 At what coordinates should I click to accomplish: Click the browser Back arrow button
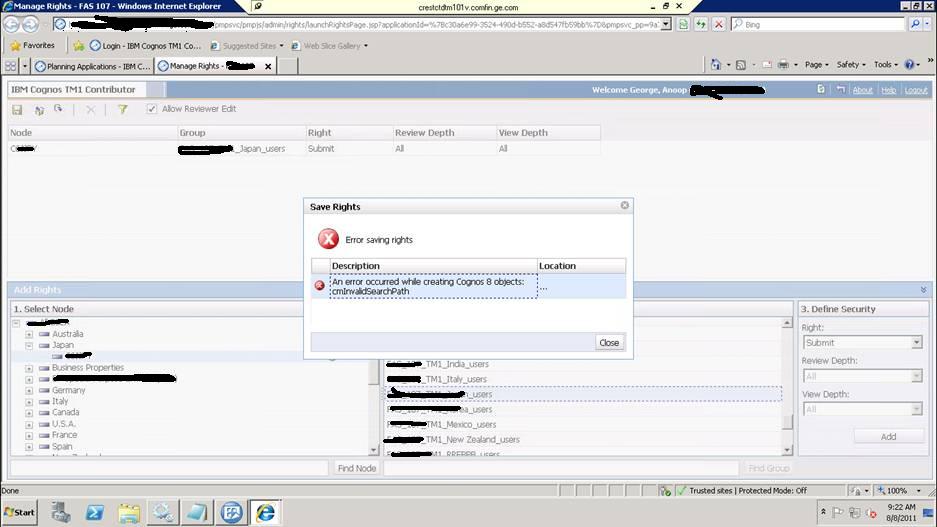pyautogui.click(x=11, y=24)
